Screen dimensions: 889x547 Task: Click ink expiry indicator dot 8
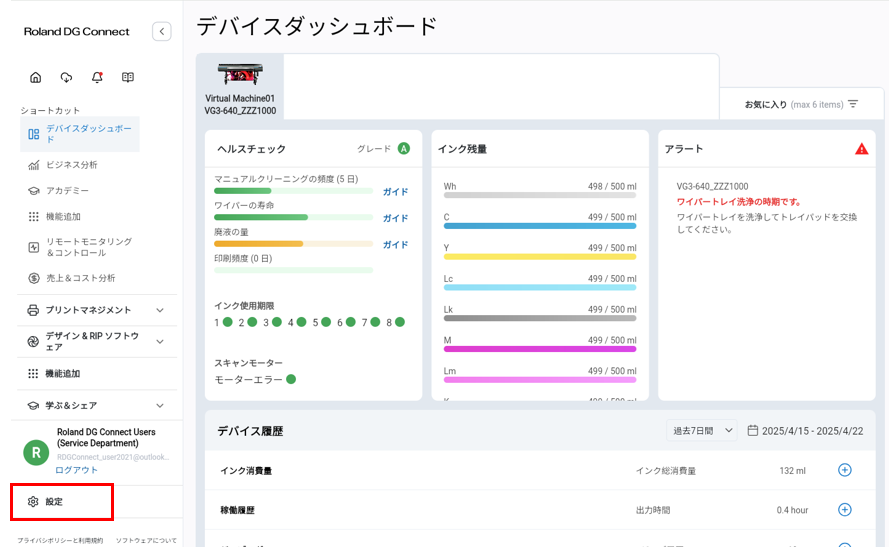400,322
